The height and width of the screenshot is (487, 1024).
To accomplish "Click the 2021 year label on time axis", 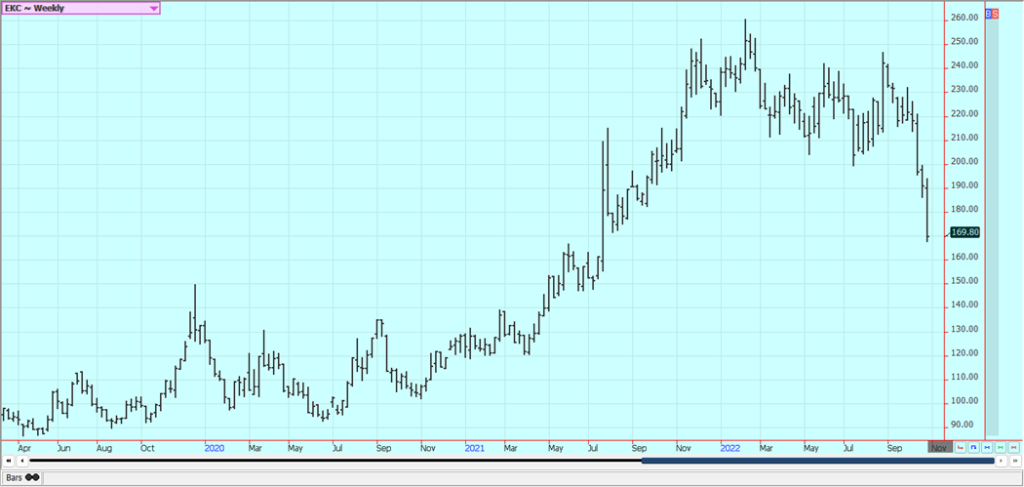I will click(475, 448).
